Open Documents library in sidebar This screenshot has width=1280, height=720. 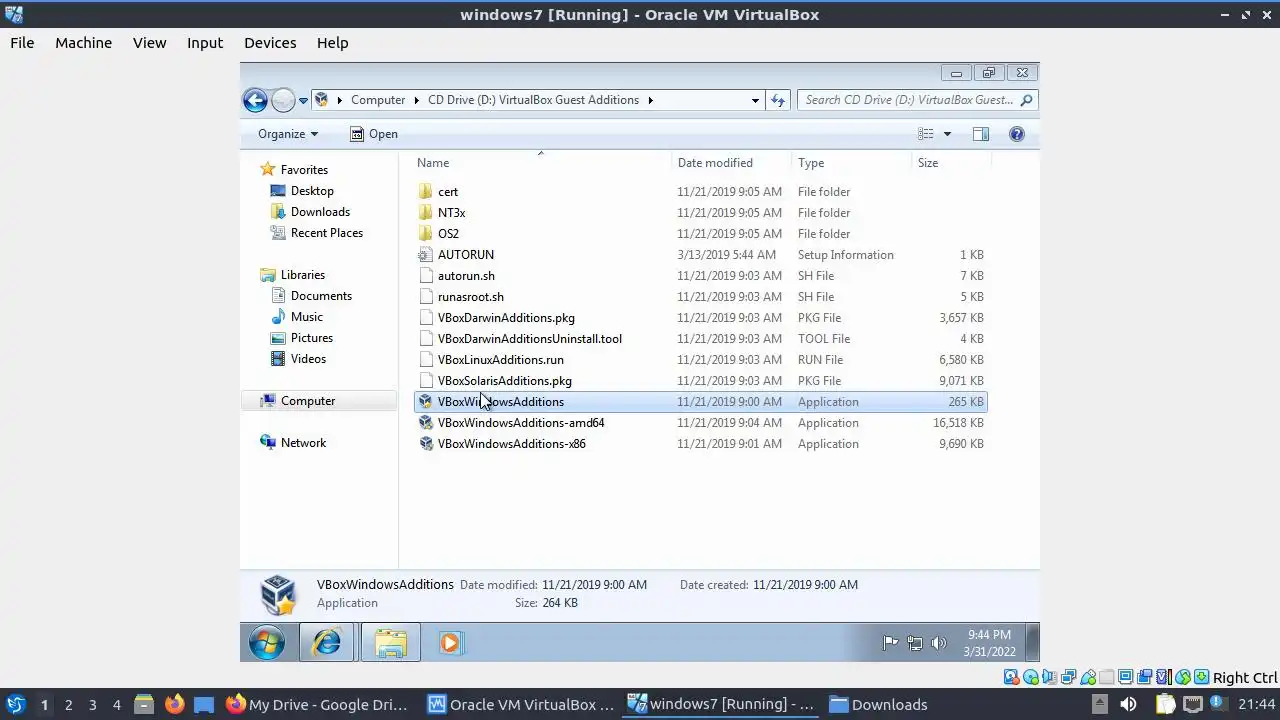[321, 296]
